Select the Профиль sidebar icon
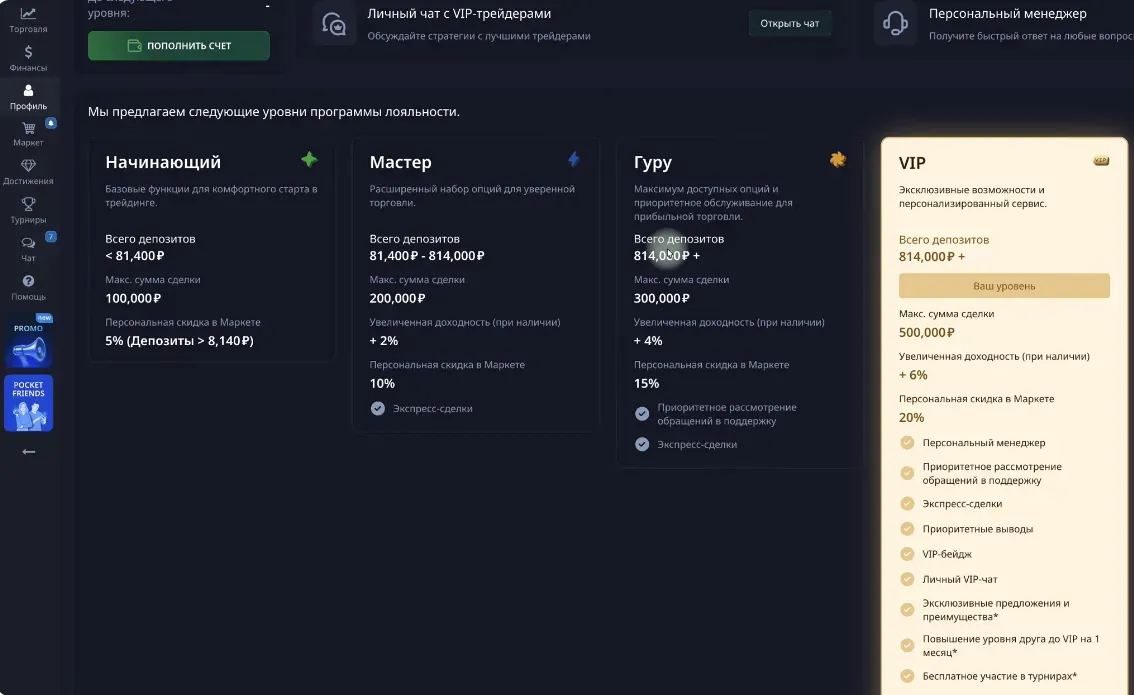Viewport: 1134px width, 695px height. (29, 97)
